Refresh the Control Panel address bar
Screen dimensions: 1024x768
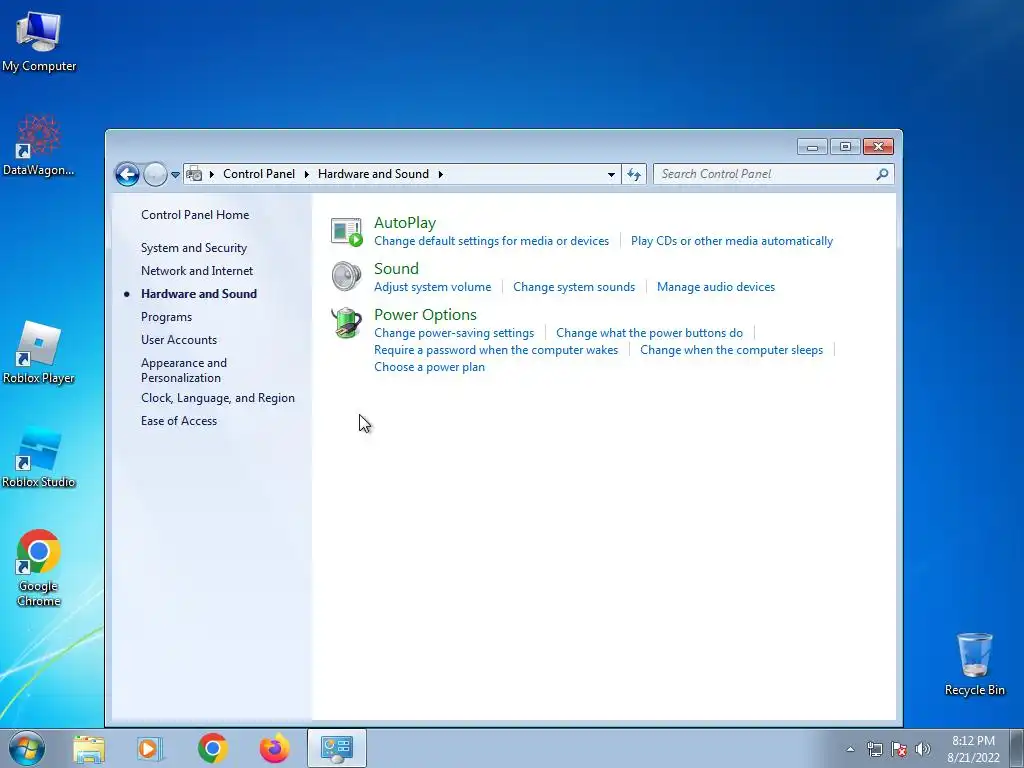pyautogui.click(x=633, y=174)
